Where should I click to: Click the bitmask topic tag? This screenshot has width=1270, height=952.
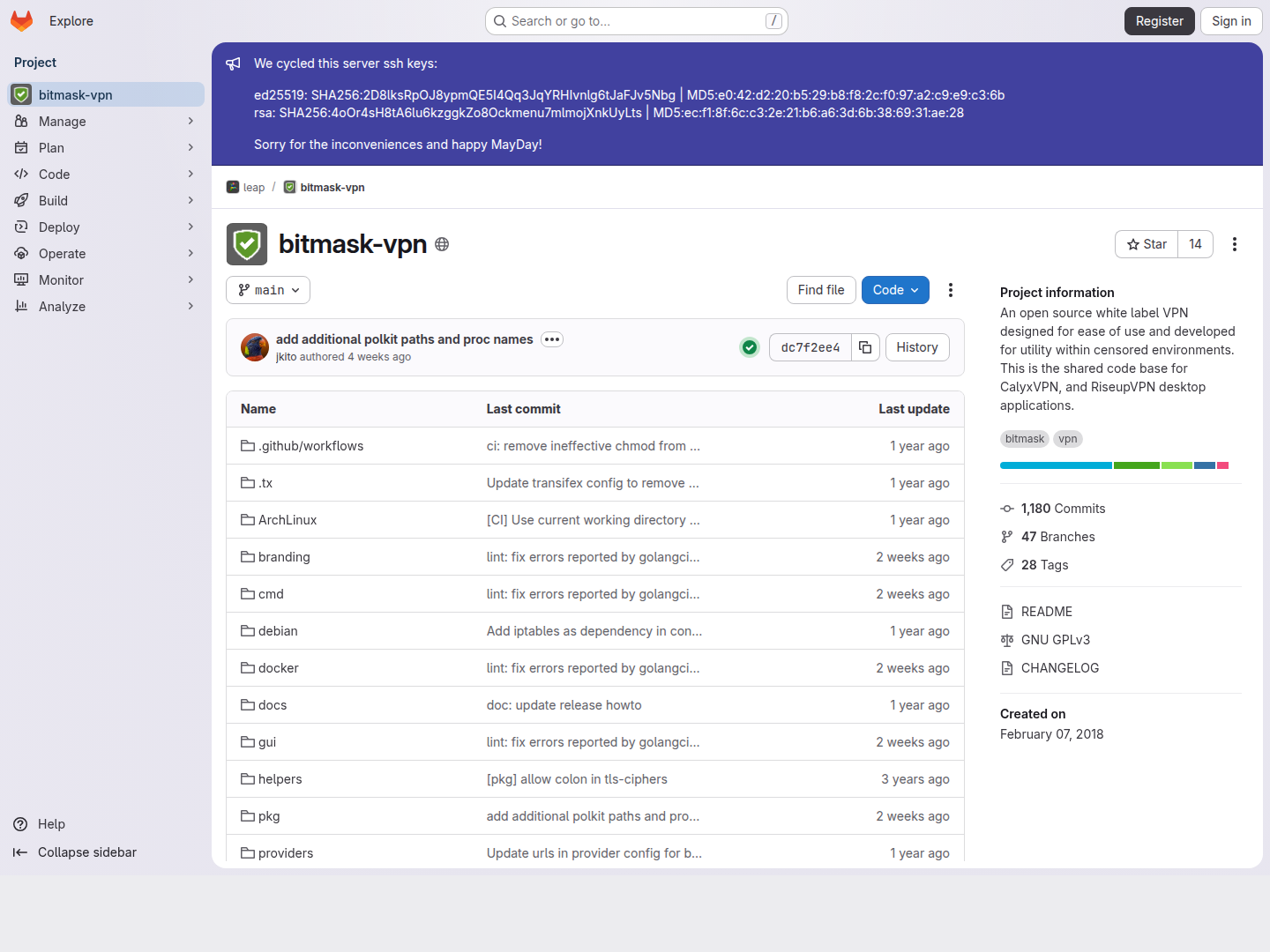click(1024, 439)
